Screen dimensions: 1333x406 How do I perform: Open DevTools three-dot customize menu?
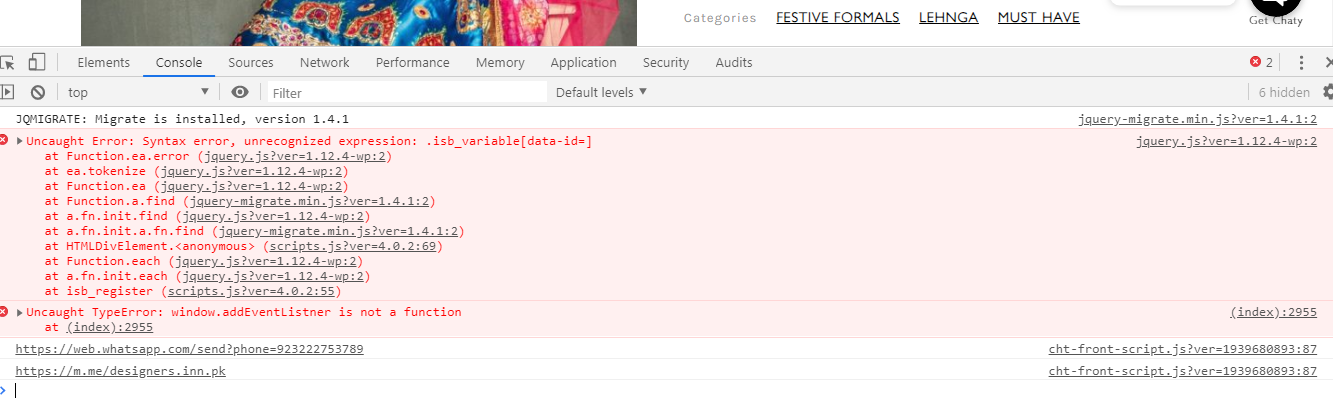(x=1301, y=62)
